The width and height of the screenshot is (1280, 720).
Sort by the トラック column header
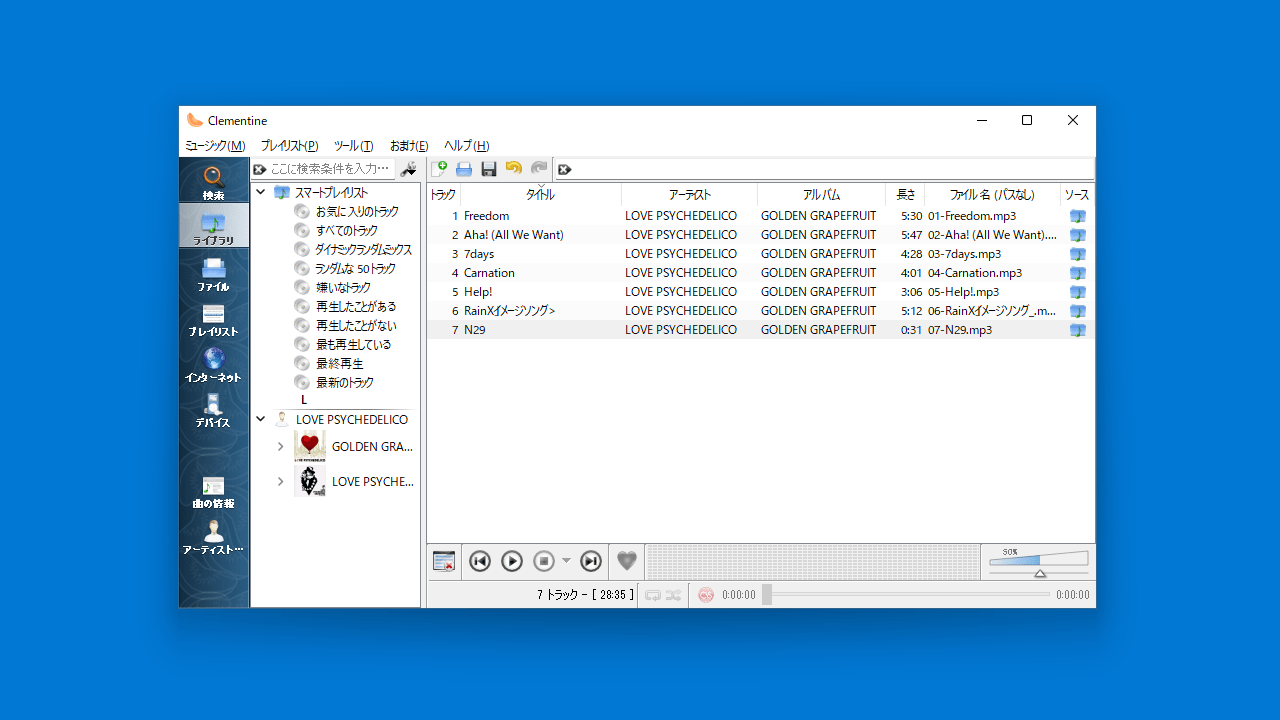click(443, 195)
